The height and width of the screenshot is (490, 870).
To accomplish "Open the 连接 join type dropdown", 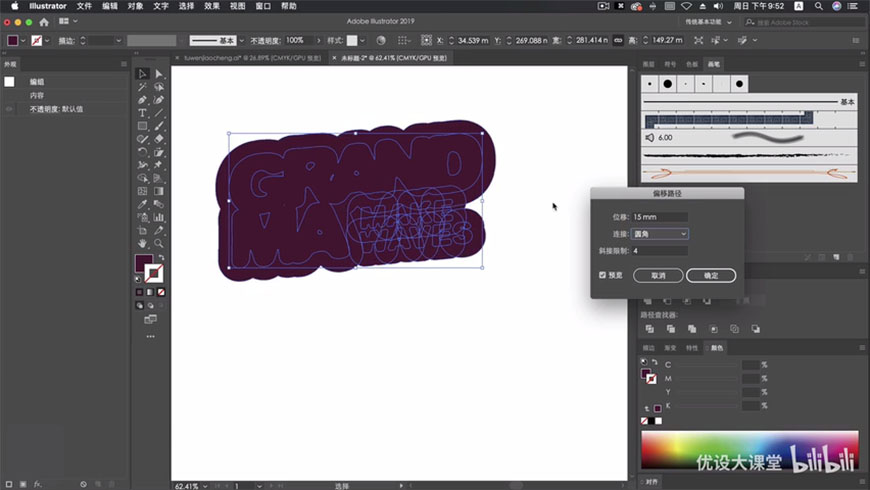I will coord(660,234).
